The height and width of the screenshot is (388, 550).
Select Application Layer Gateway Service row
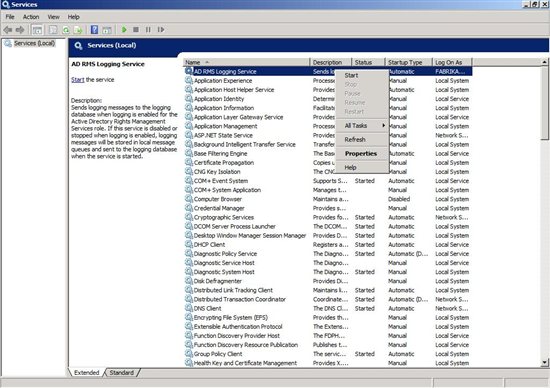(x=328, y=117)
